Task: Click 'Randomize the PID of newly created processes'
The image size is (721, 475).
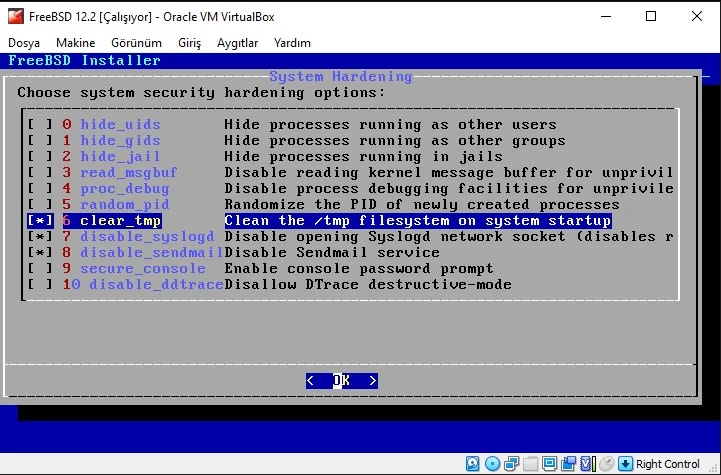Action: click(422, 204)
